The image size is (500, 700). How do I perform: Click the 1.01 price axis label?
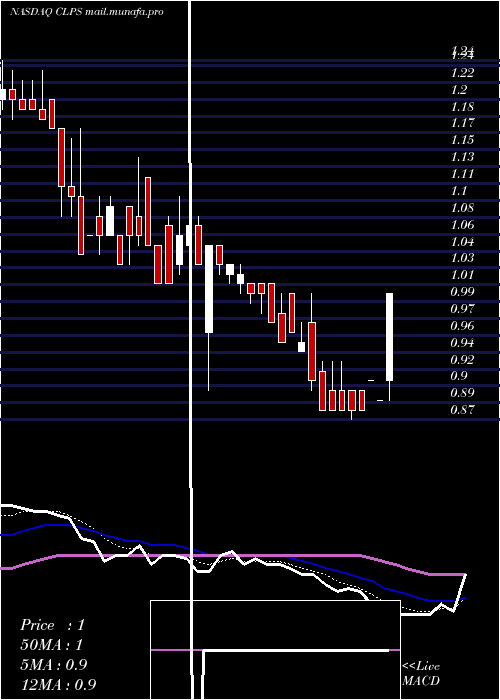point(462,274)
